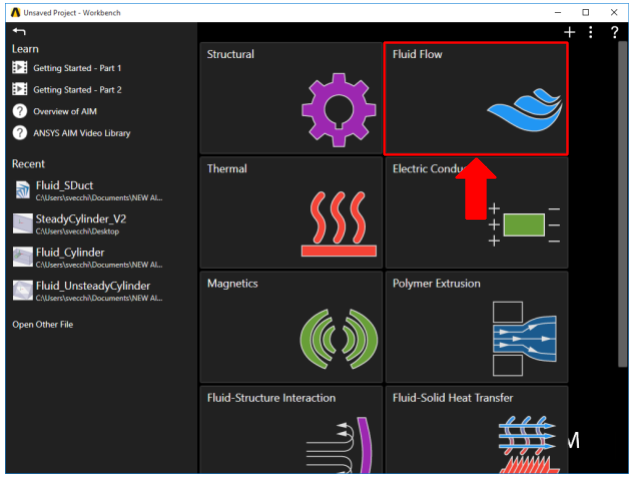Viewport: 633px width, 477px height.
Task: Click the Fluid-Solid Heat Transfer template icon
Action: tap(528, 444)
